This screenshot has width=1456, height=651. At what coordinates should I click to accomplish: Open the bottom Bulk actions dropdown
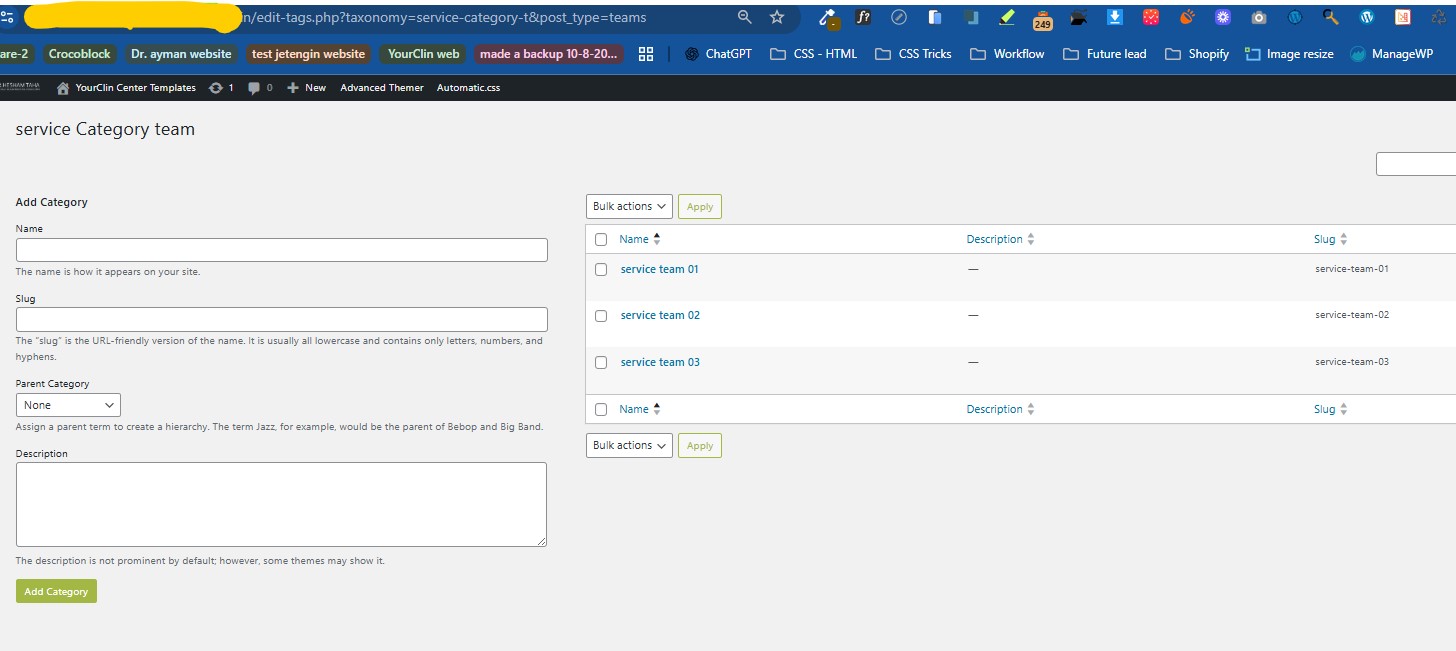point(629,446)
